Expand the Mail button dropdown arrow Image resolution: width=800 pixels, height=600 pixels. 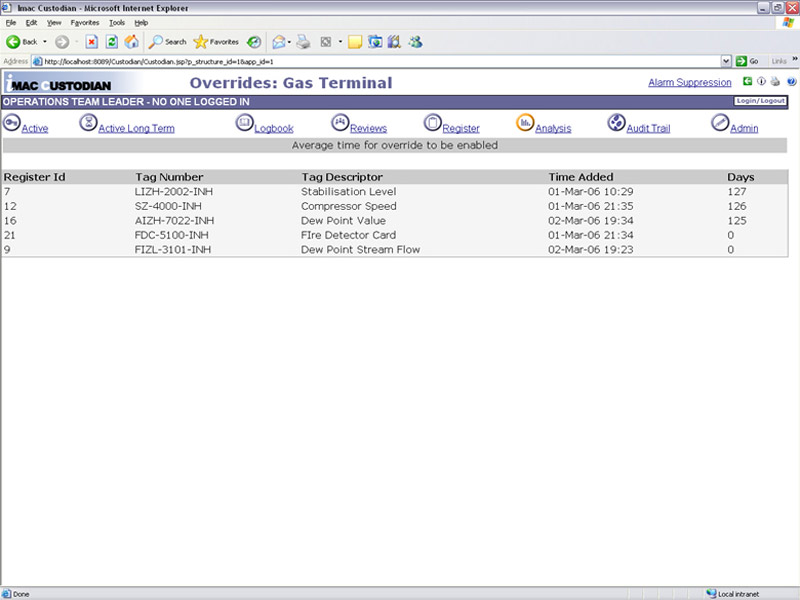coord(289,42)
